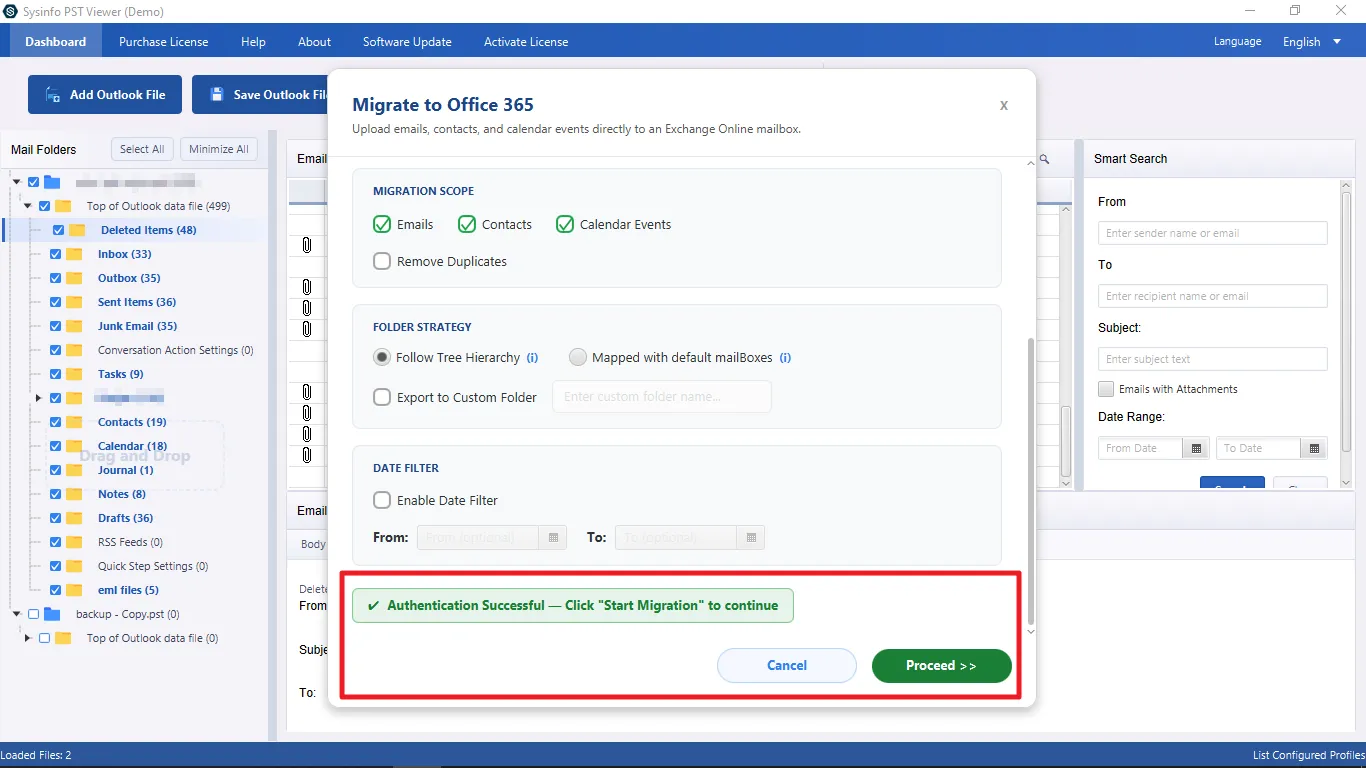
Task: Collapse the backup - Copy.pst node
Action: pyautogui.click(x=16, y=614)
